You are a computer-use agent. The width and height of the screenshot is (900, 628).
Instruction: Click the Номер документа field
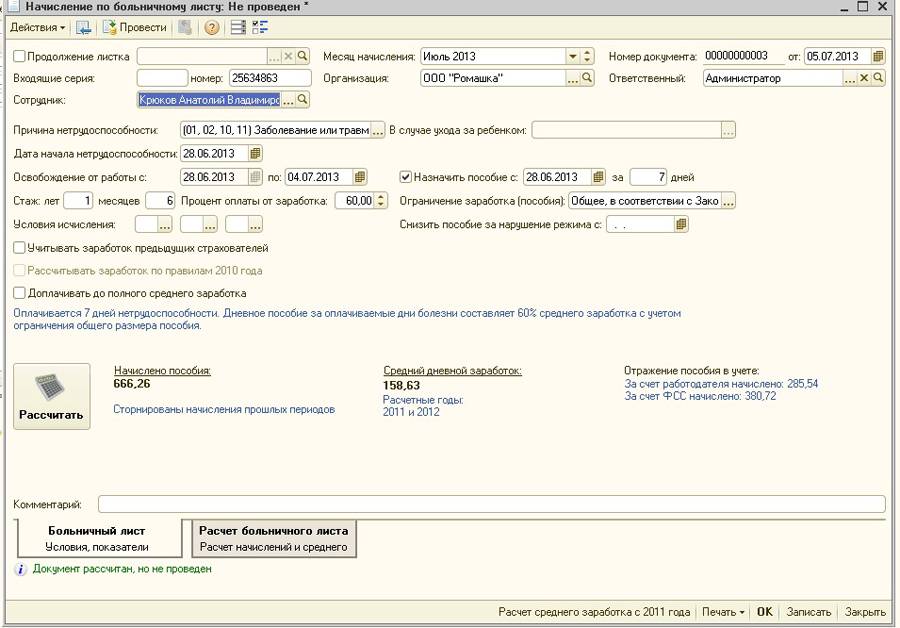742,56
